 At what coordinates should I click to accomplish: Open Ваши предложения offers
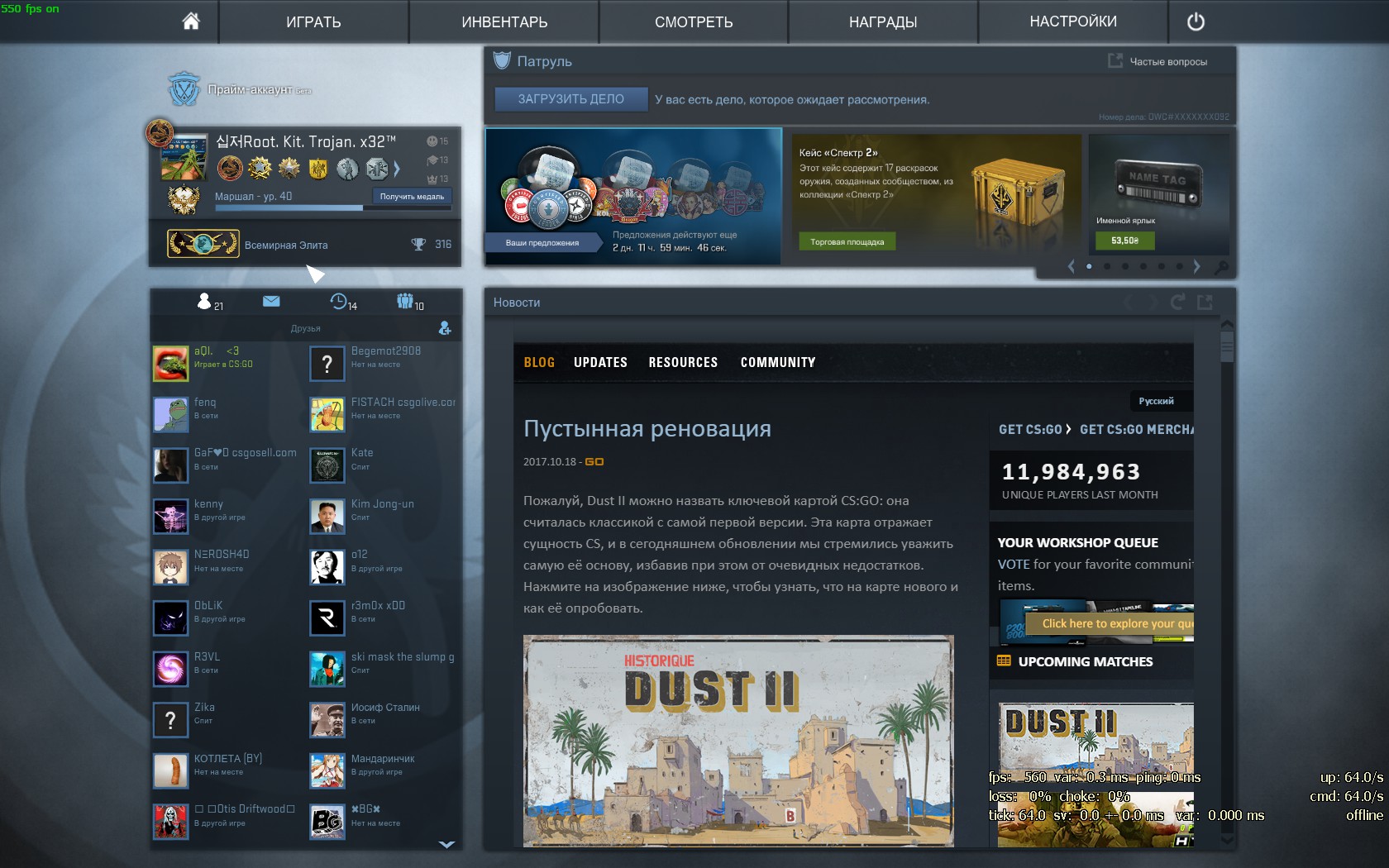542,242
